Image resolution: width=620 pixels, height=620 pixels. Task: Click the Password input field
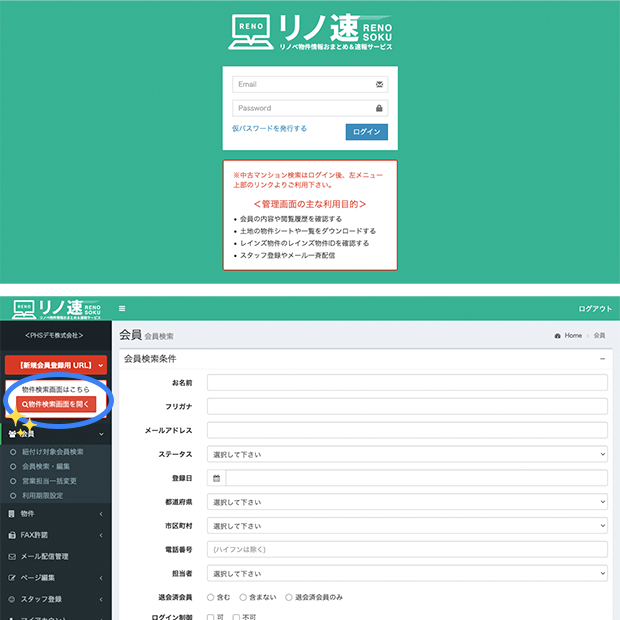coord(310,108)
